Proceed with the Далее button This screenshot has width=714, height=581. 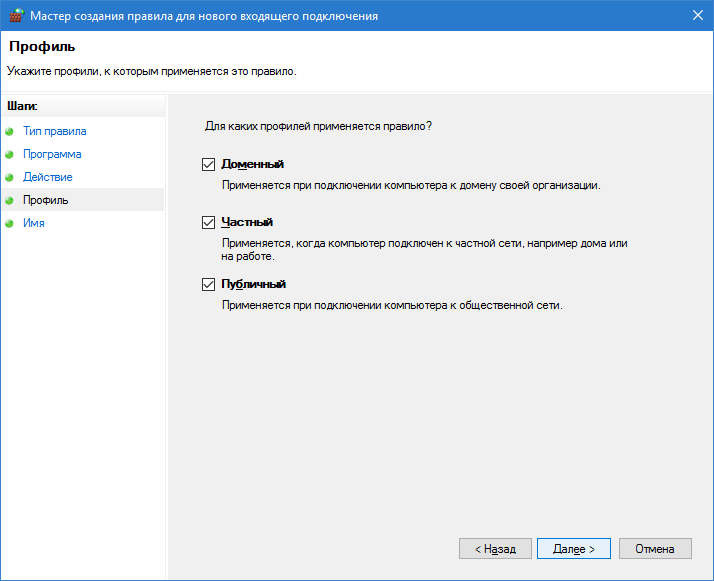click(x=574, y=549)
